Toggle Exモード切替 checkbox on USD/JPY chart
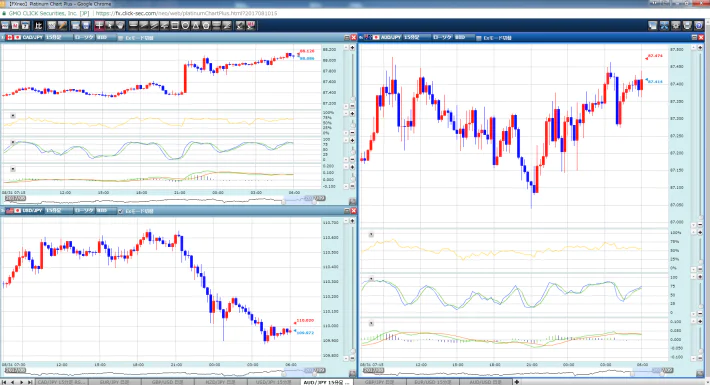The width and height of the screenshot is (710, 385). 120,211
